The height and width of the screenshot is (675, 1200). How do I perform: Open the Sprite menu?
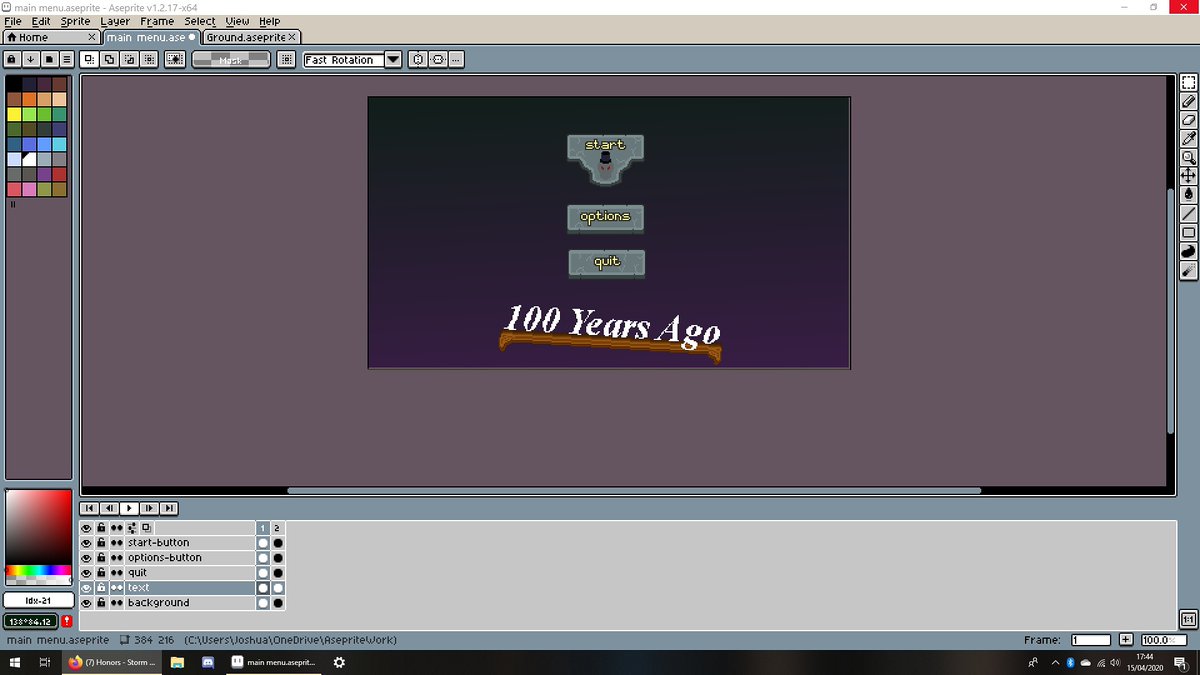[75, 21]
